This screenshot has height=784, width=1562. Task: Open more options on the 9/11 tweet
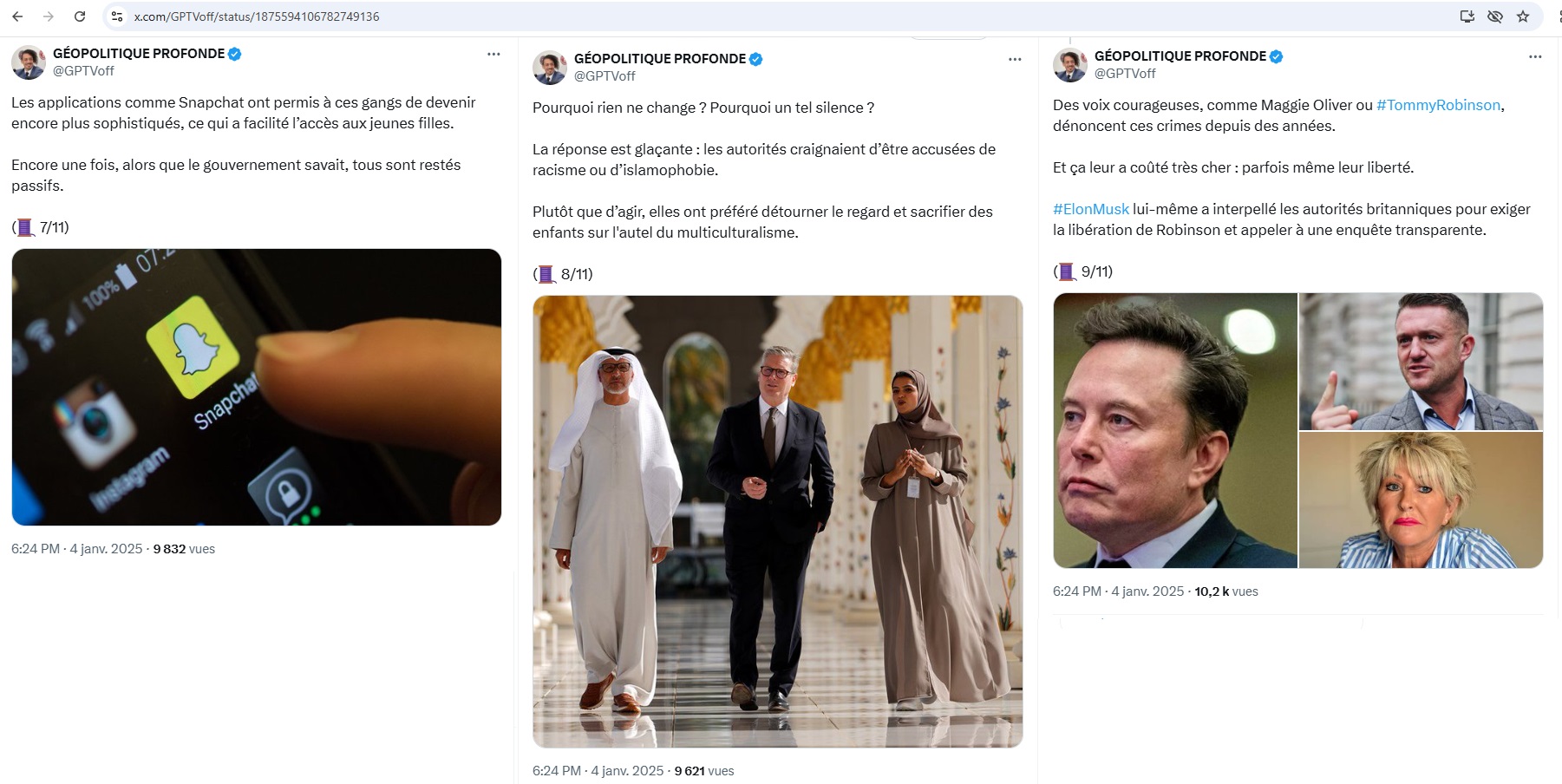pyautogui.click(x=1535, y=56)
